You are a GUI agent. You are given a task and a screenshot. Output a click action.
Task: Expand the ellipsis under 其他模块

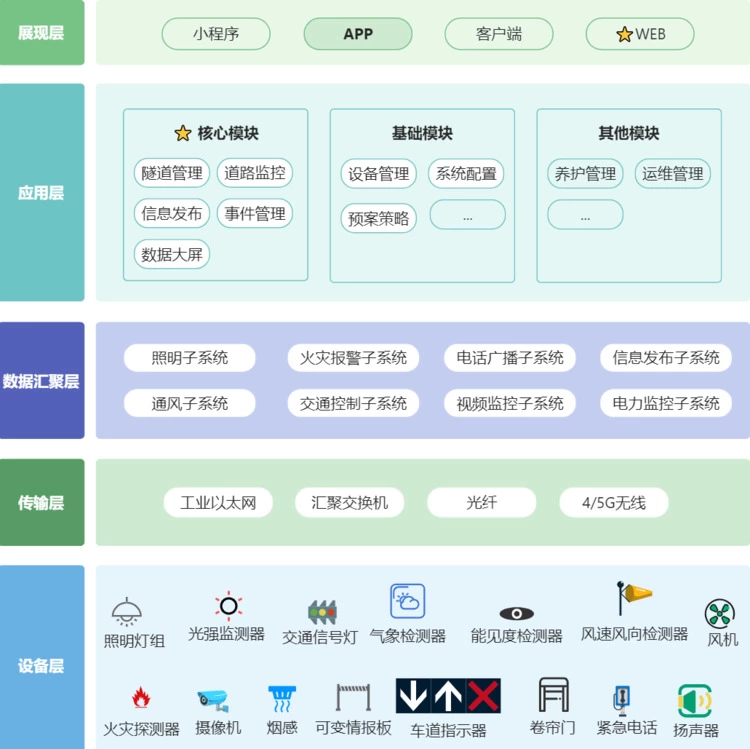click(585, 215)
